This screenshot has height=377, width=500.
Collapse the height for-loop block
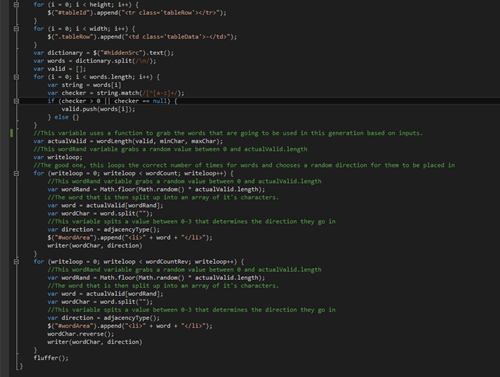tap(16, 5)
